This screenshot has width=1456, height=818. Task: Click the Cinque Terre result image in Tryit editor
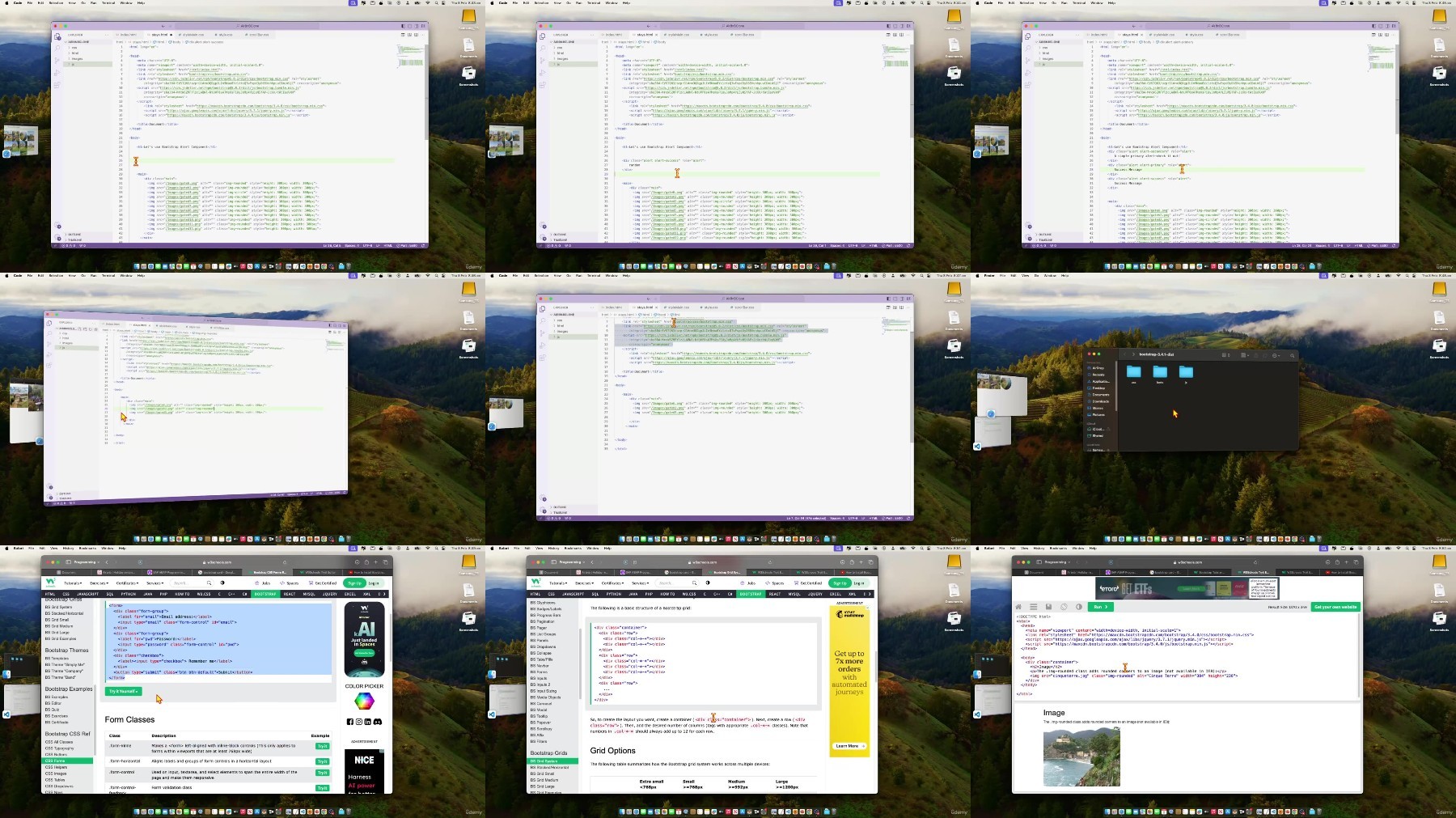[x=1081, y=757]
